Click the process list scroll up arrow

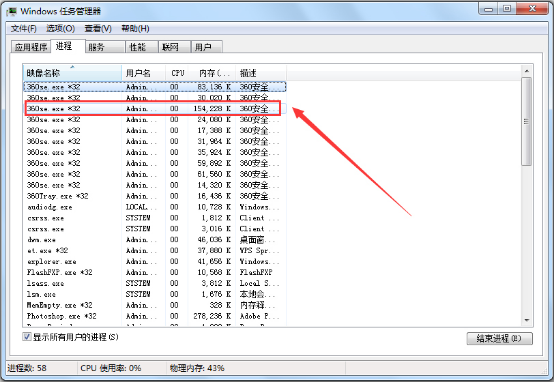(526, 71)
